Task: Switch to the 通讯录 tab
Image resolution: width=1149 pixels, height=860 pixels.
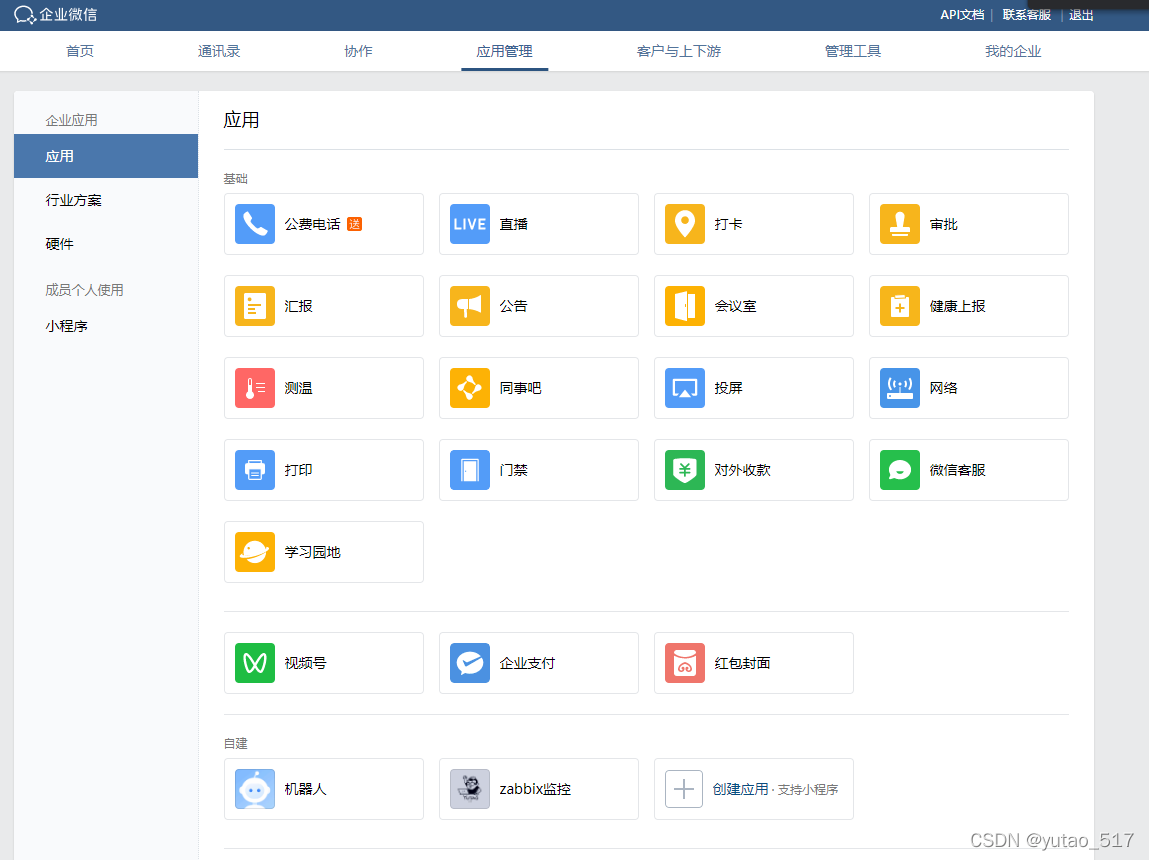Action: tap(219, 51)
